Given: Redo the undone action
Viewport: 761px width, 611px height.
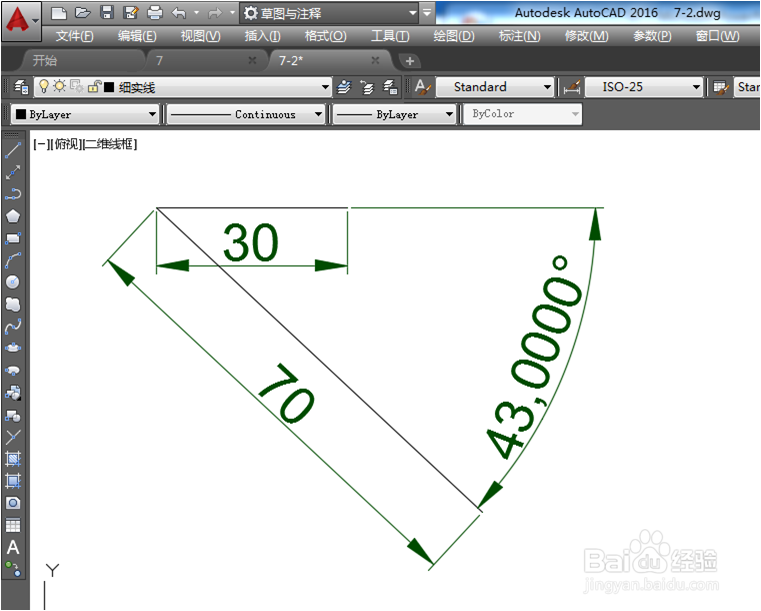Looking at the screenshot, I should pos(215,13).
